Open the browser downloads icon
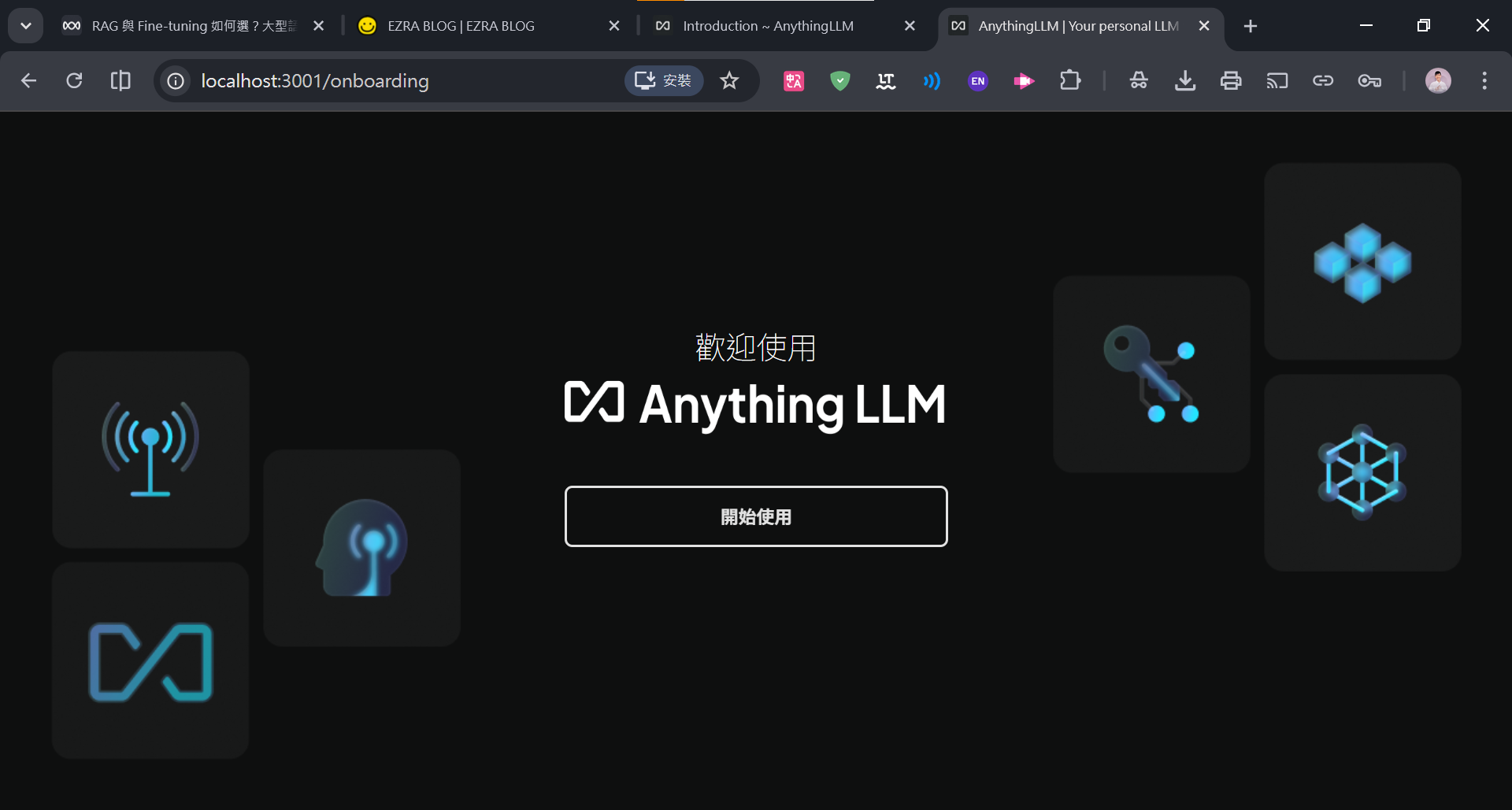Image resolution: width=1512 pixels, height=810 pixels. coord(1184,80)
